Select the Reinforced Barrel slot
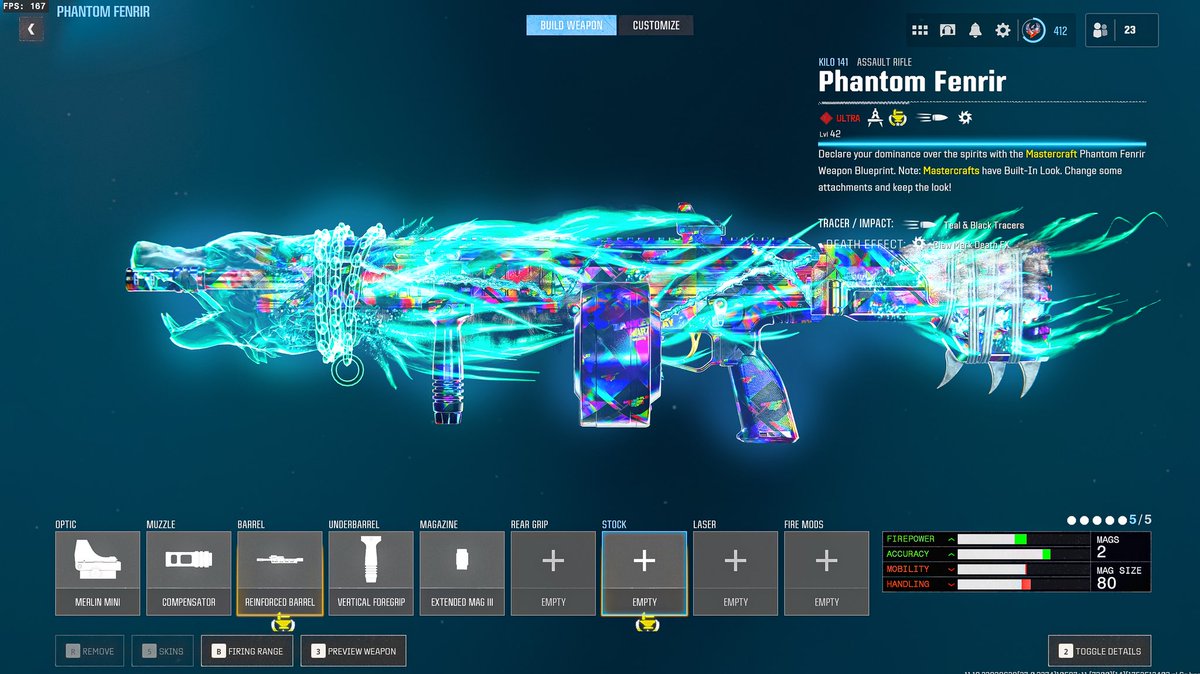 pos(280,573)
